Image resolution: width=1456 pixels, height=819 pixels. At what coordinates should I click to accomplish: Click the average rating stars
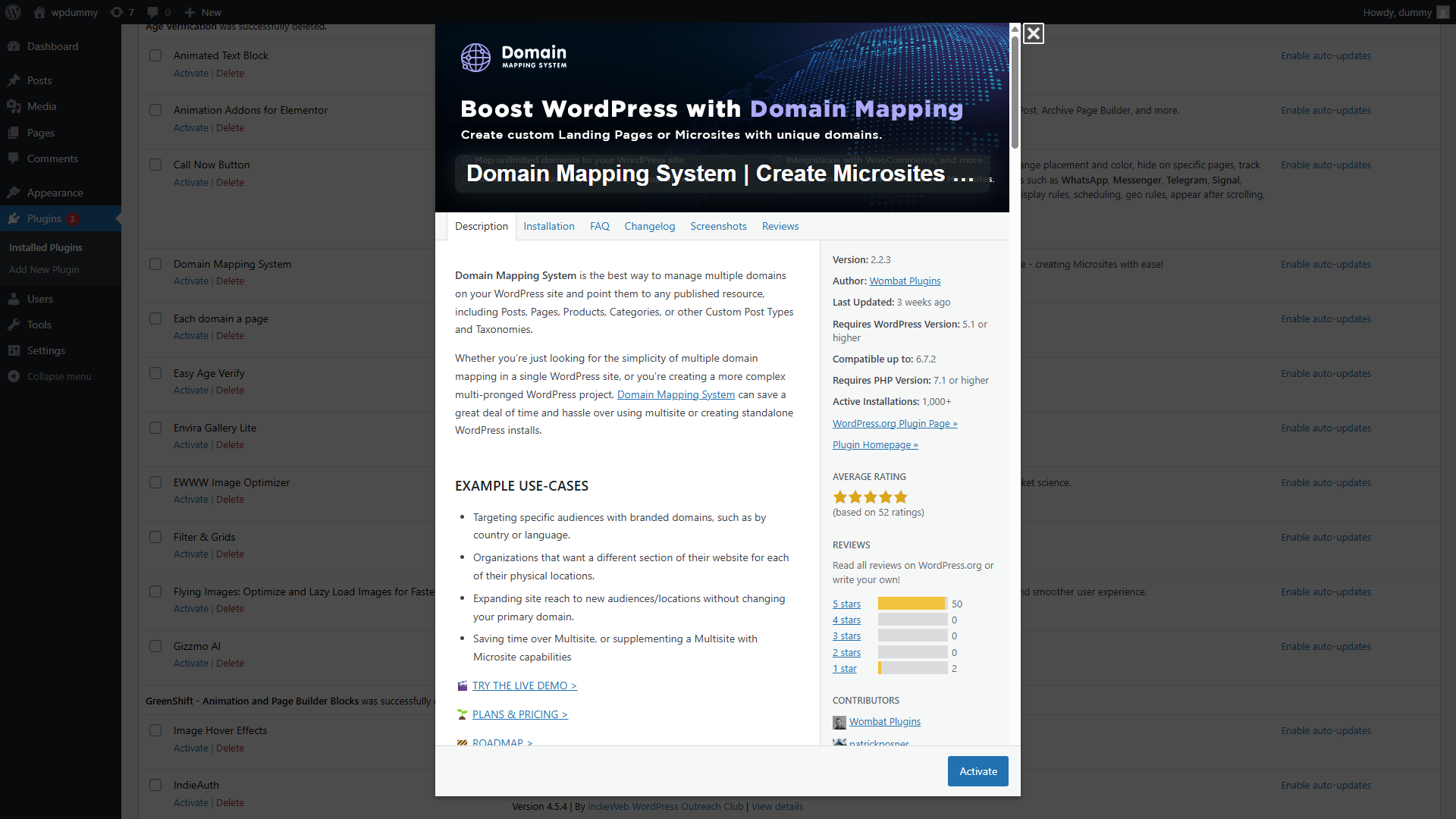870,497
